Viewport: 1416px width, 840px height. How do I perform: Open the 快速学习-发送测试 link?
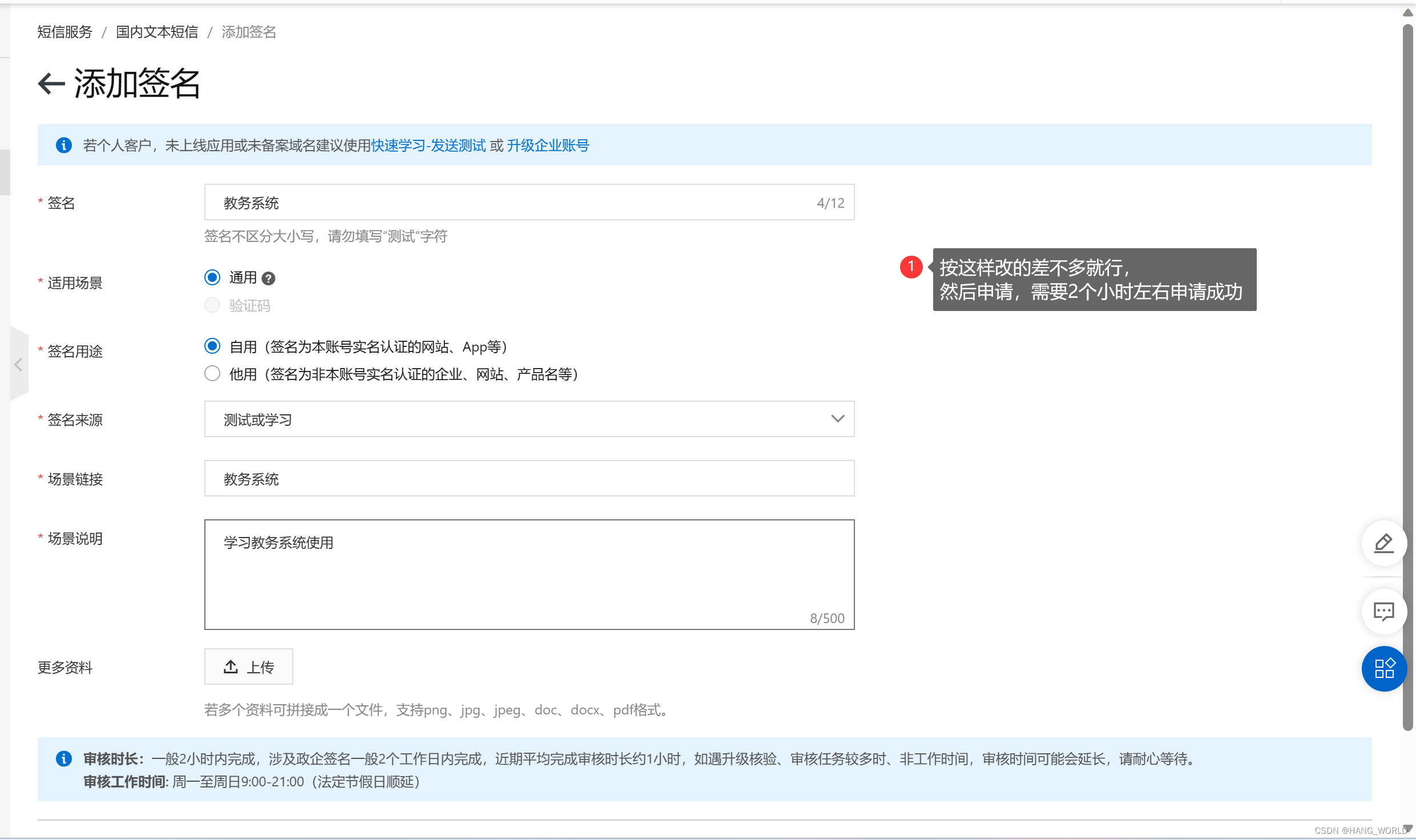(428, 146)
